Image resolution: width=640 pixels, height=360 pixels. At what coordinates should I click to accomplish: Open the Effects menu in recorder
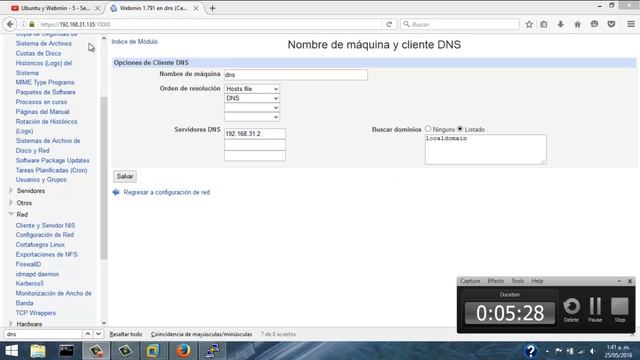click(x=496, y=281)
